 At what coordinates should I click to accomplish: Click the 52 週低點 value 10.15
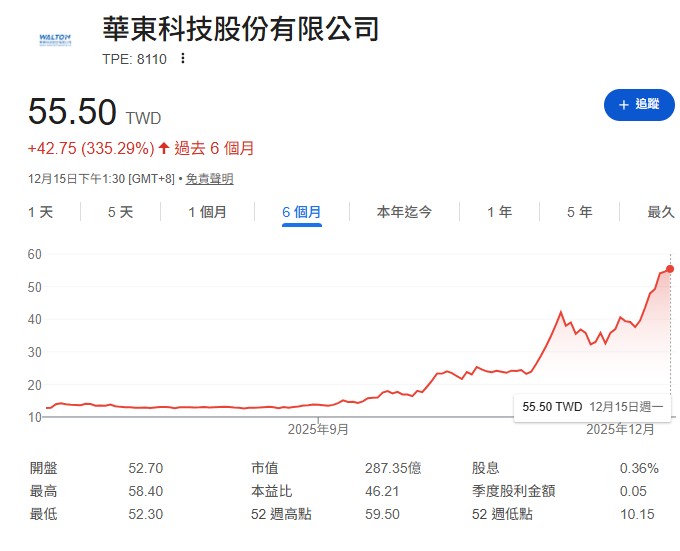click(x=637, y=514)
